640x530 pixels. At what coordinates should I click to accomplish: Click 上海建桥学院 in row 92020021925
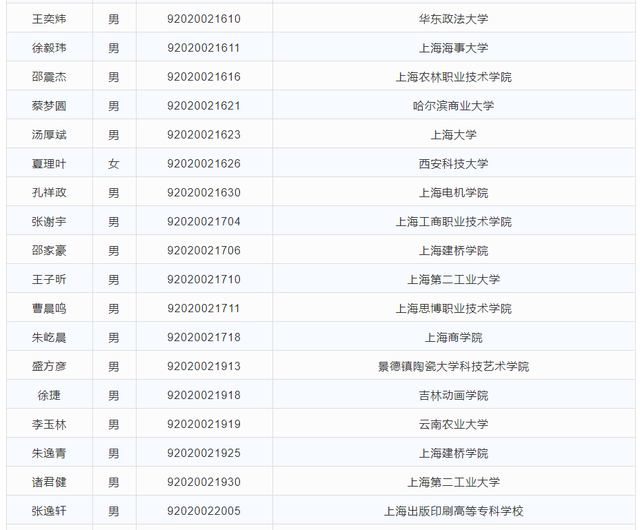pyautogui.click(x=453, y=454)
